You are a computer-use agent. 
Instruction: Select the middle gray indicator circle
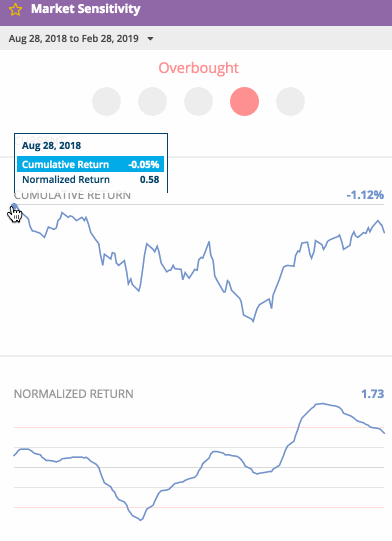point(198,101)
